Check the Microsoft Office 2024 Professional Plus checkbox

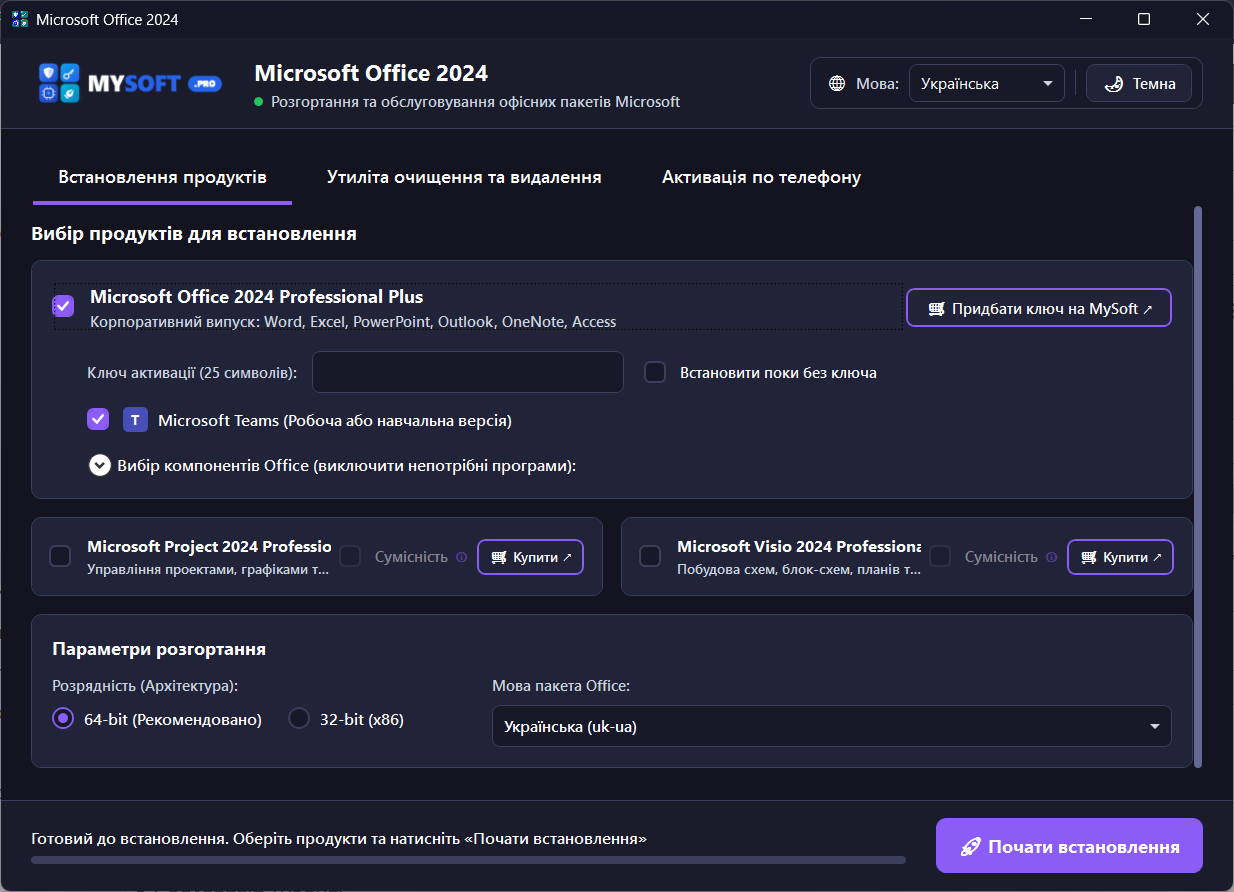tap(64, 306)
